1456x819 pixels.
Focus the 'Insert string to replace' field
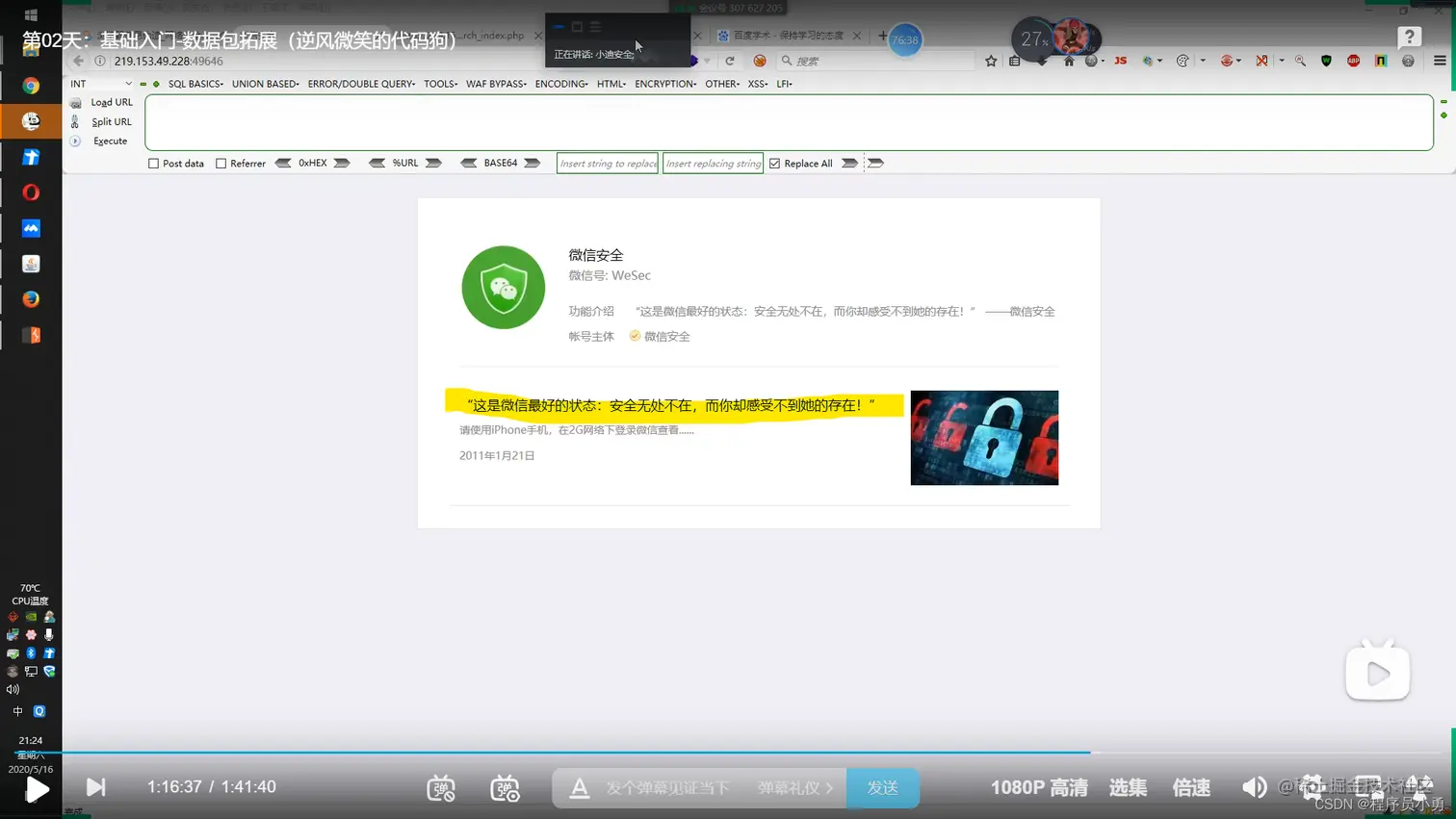pyautogui.click(x=608, y=164)
